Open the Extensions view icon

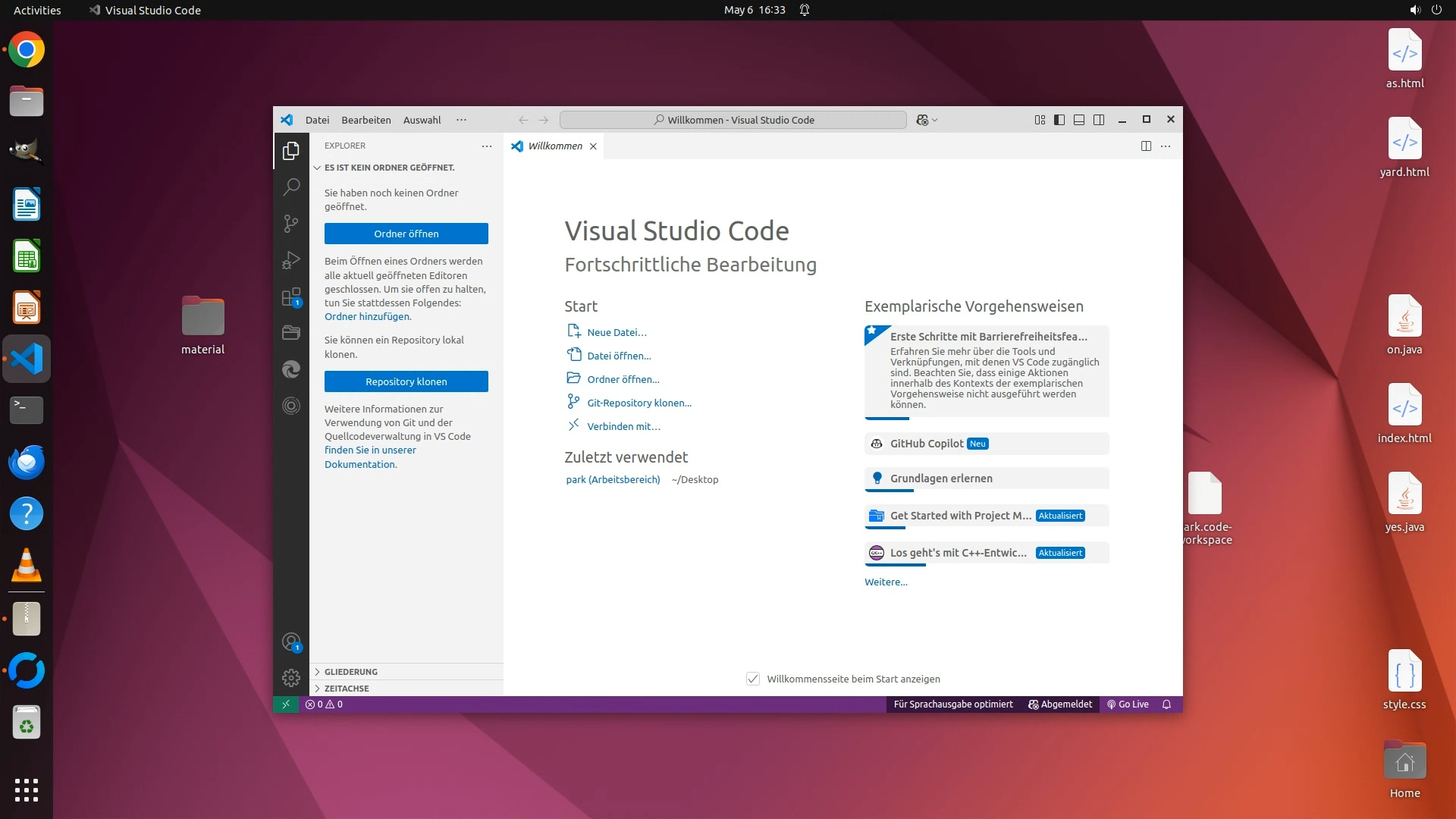(291, 297)
